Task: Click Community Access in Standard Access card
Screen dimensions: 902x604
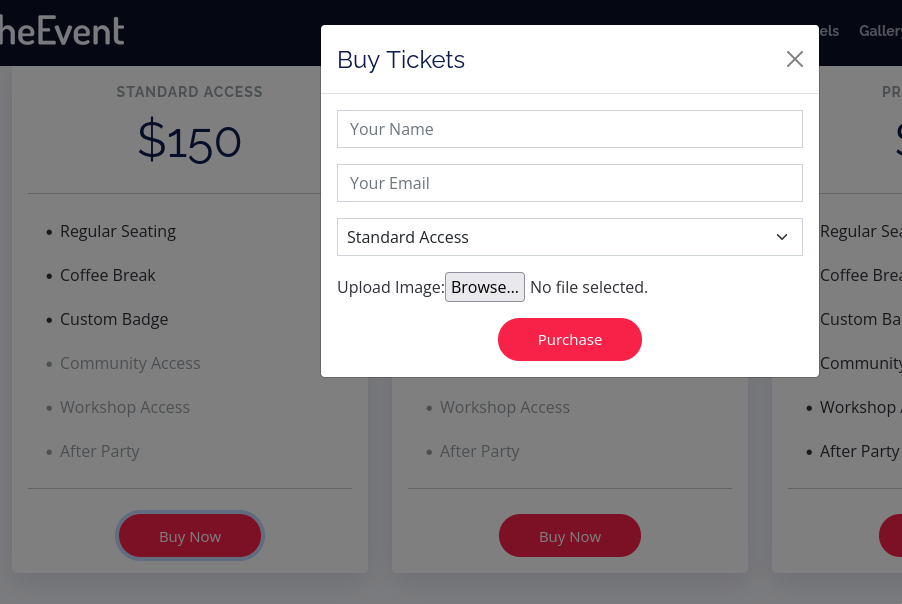Action: coord(130,363)
